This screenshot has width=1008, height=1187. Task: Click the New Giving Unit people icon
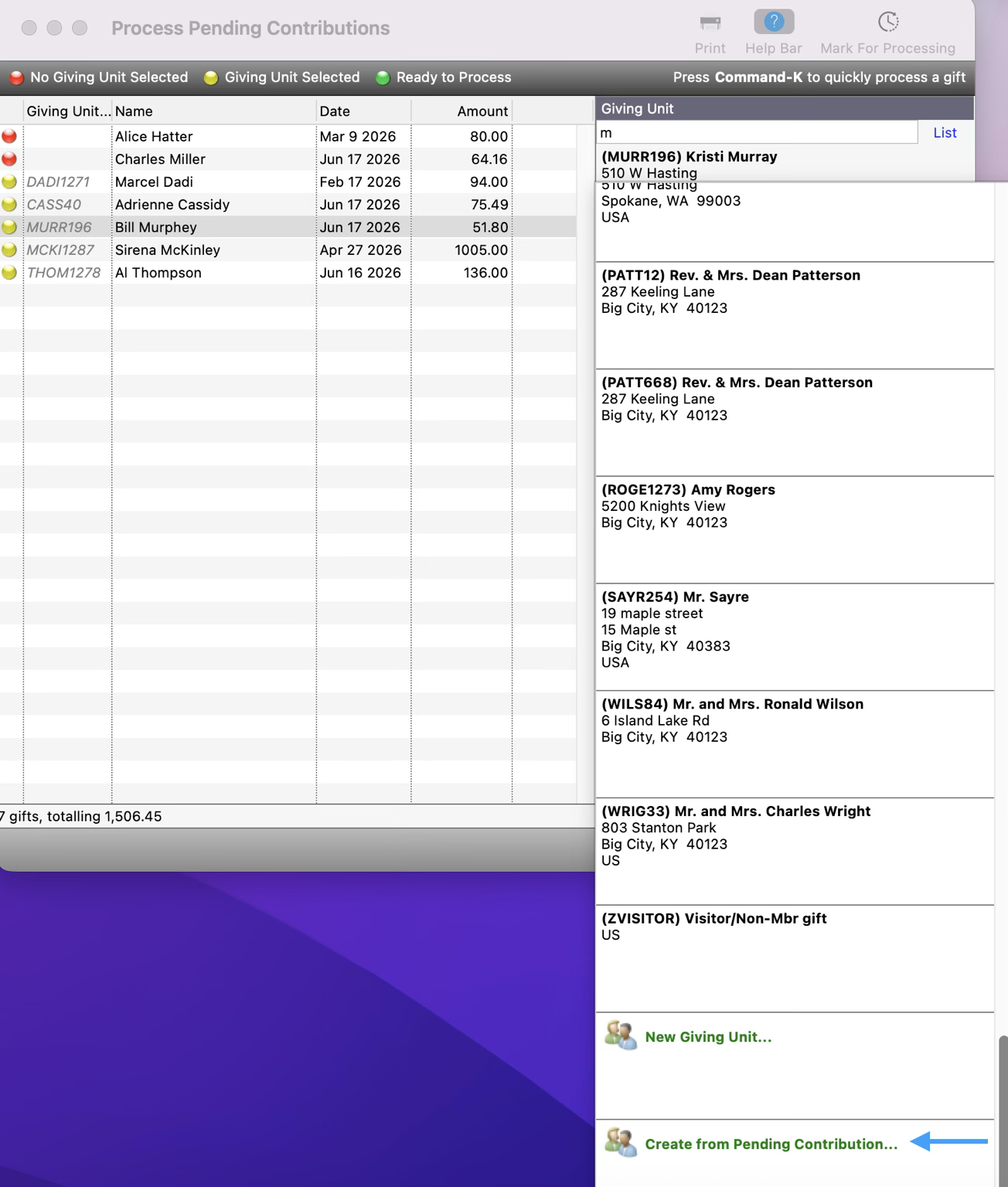tap(620, 1036)
